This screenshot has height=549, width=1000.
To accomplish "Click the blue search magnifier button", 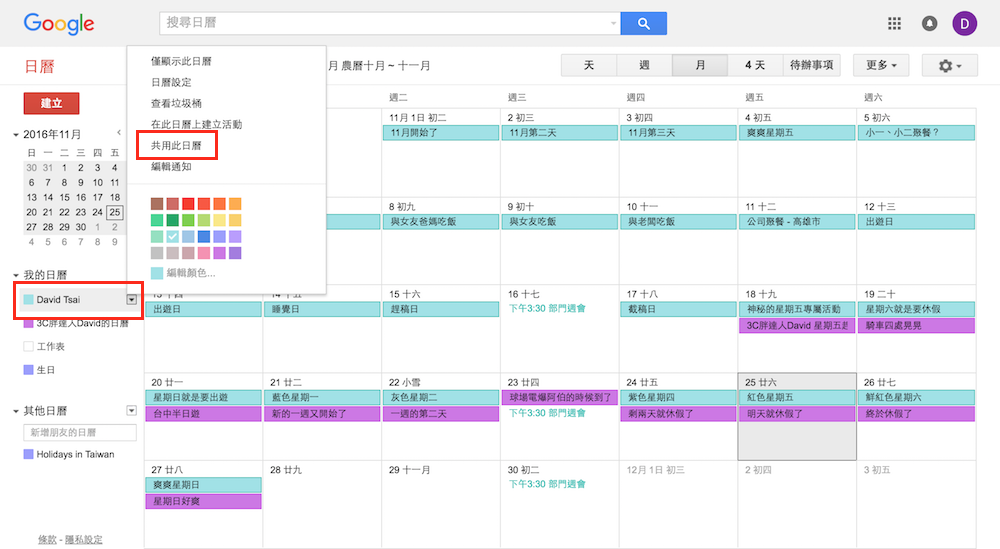I will click(x=643, y=23).
